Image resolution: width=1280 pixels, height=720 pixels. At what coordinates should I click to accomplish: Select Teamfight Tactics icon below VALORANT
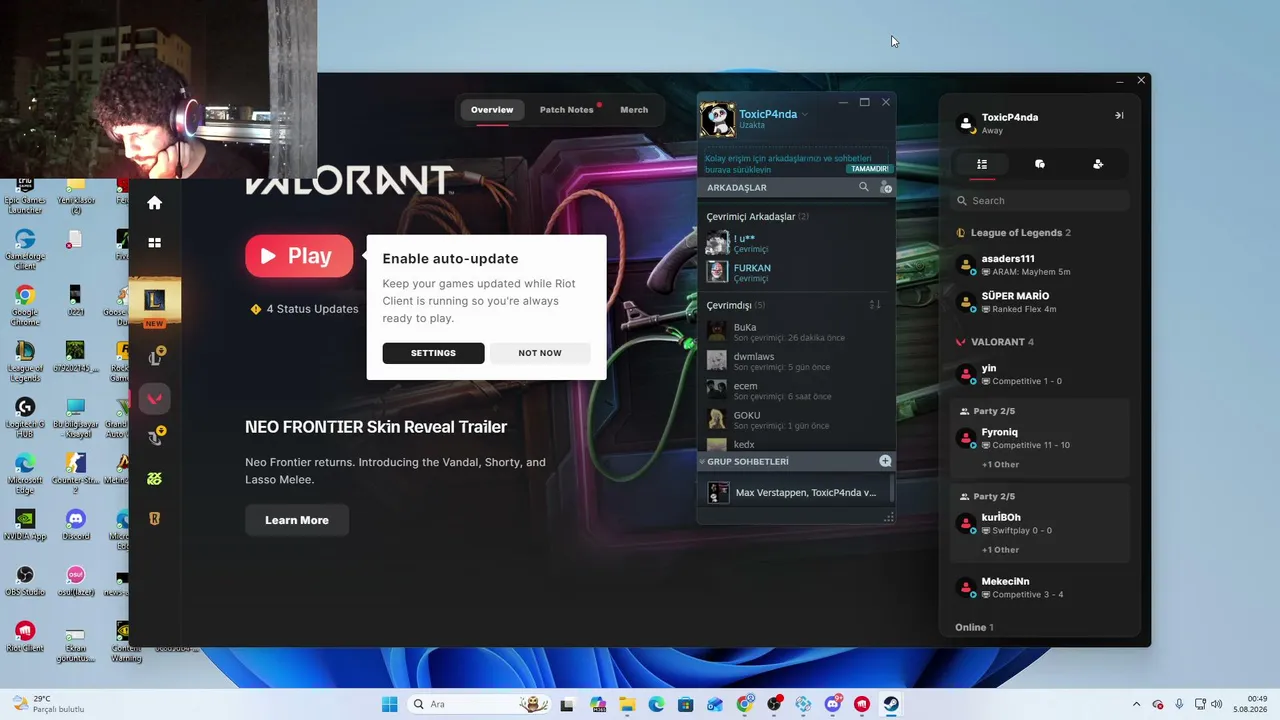click(155, 437)
